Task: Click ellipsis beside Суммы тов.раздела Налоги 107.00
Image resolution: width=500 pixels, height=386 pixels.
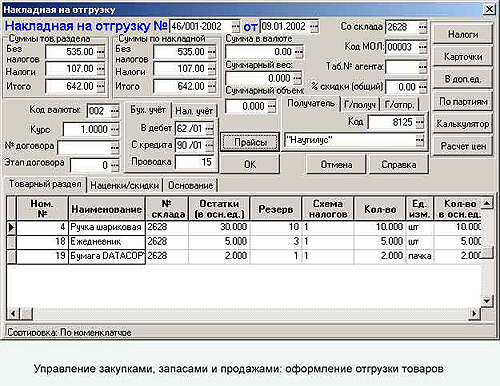Action: 100,69
